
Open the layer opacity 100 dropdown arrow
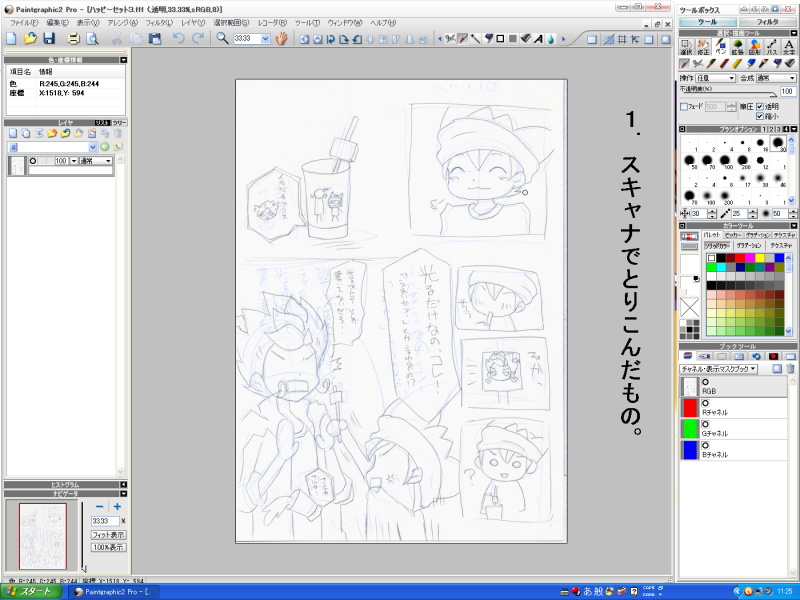(x=74, y=161)
